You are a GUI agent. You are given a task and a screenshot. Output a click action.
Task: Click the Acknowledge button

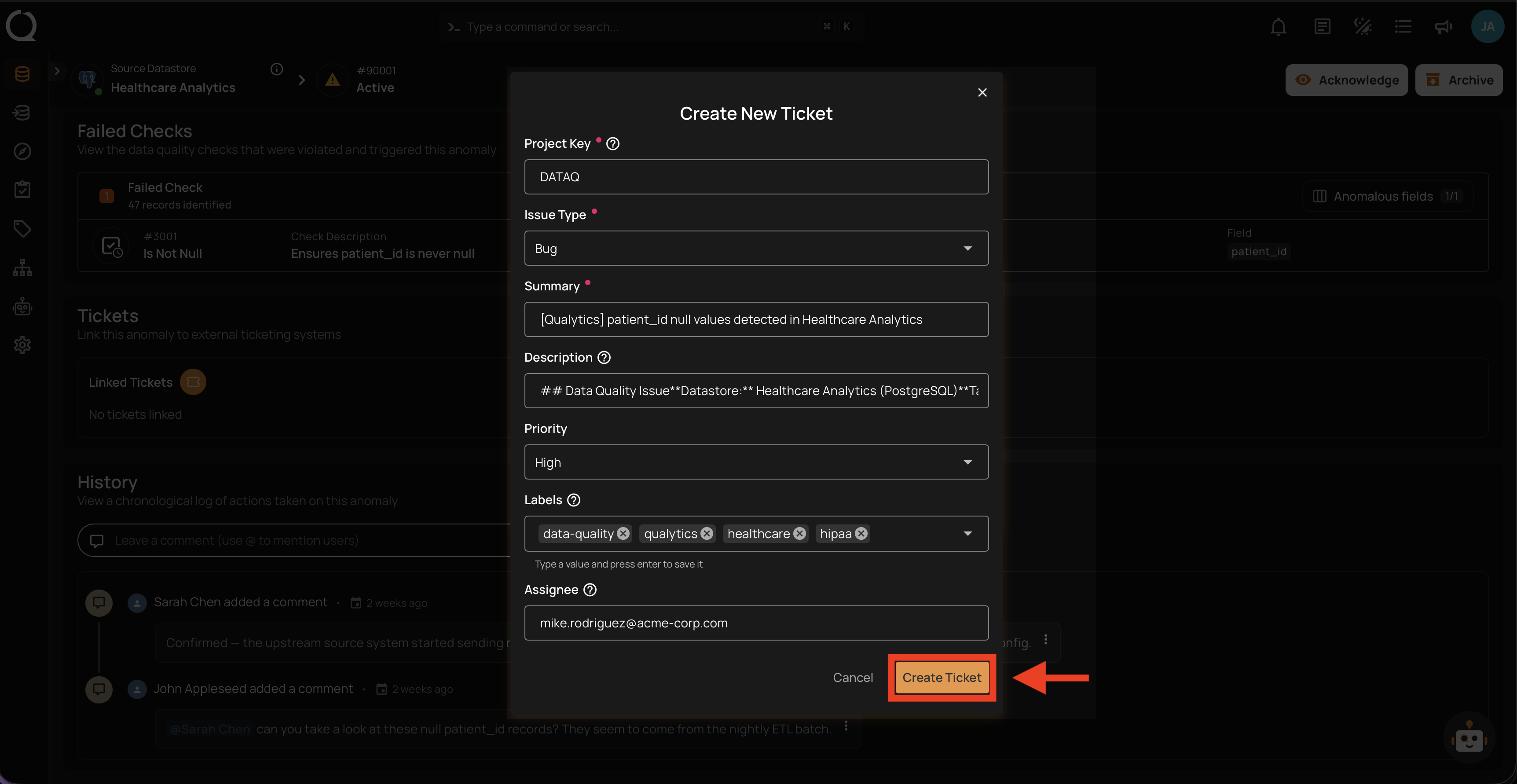pyautogui.click(x=1346, y=80)
